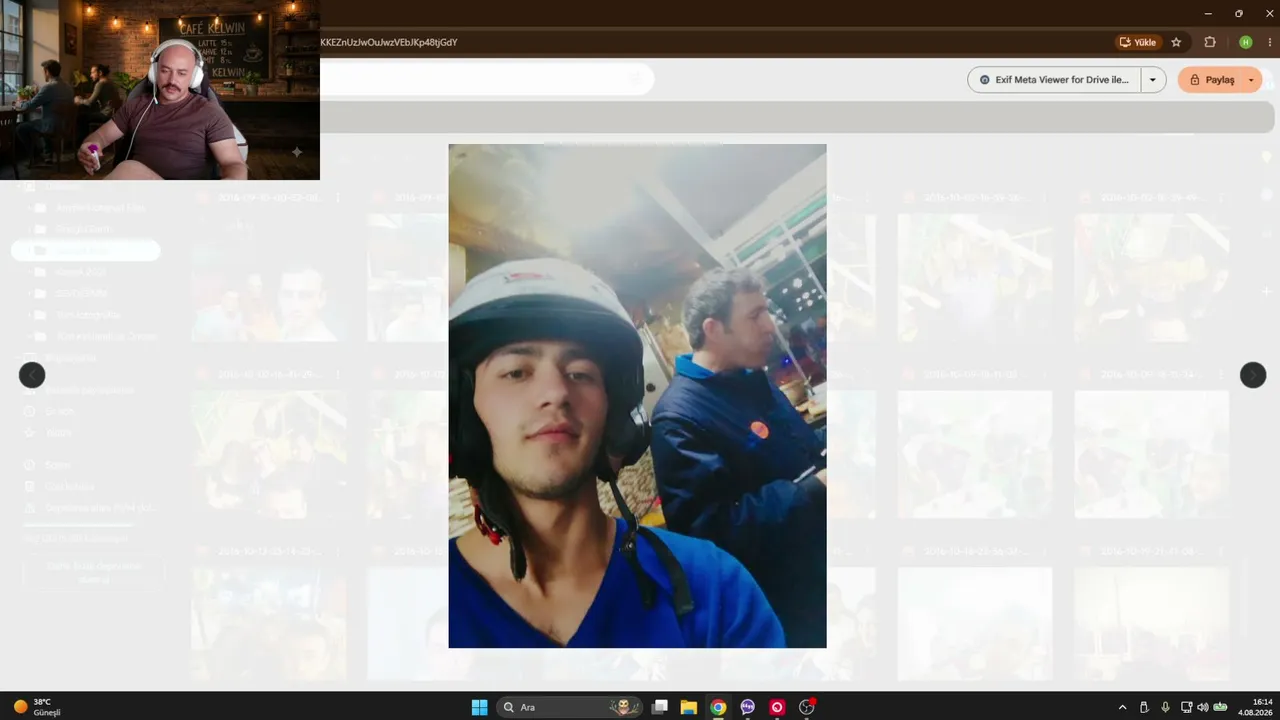Image resolution: width=1280 pixels, height=720 pixels.
Task: Click the Yükle install button in address bar
Action: point(1138,42)
